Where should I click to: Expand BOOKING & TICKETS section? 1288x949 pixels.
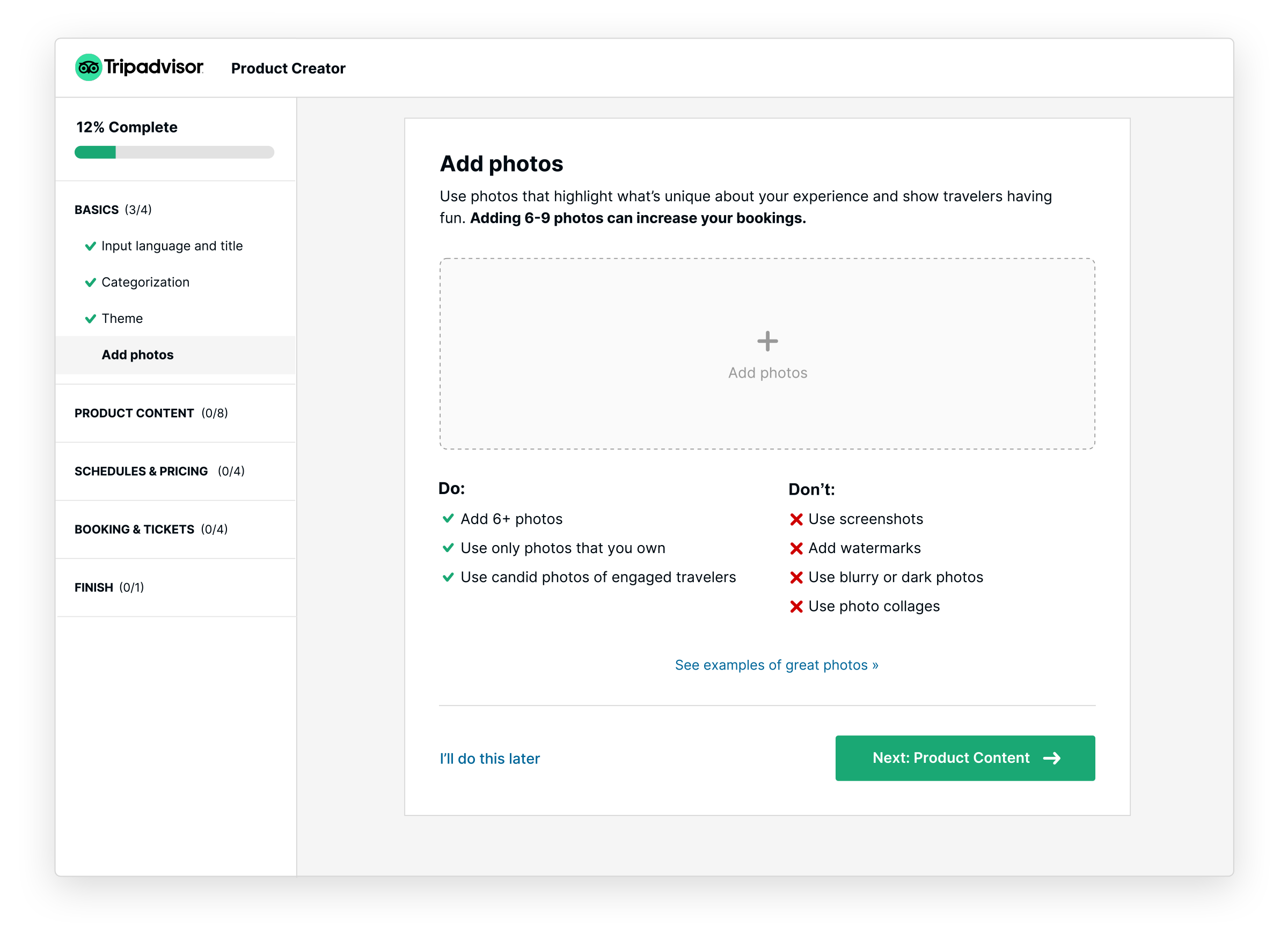click(151, 529)
